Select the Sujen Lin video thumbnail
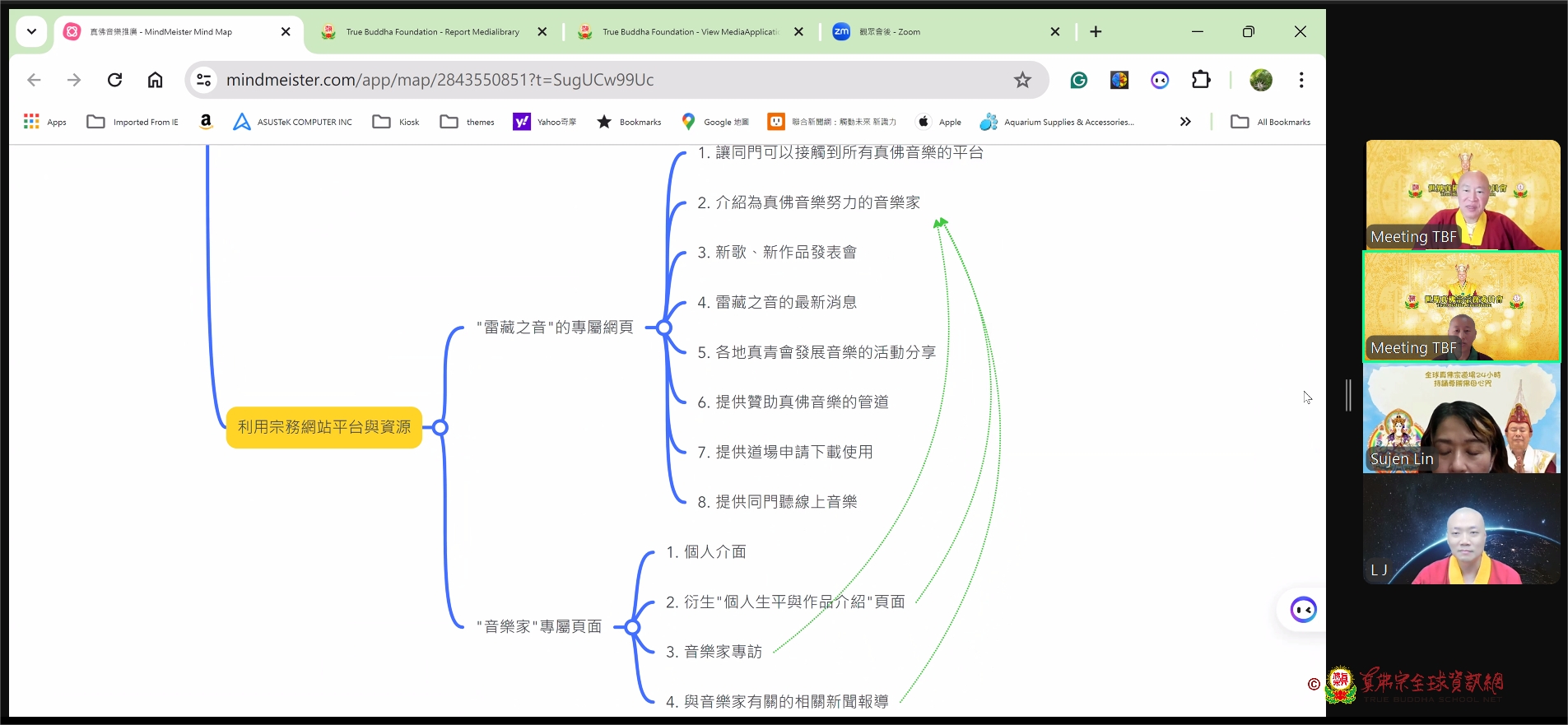Image resolution: width=1568 pixels, height=725 pixels. [x=1461, y=418]
